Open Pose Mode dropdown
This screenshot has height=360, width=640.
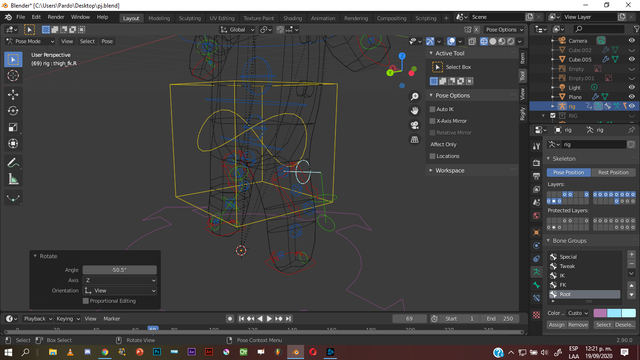[30, 41]
